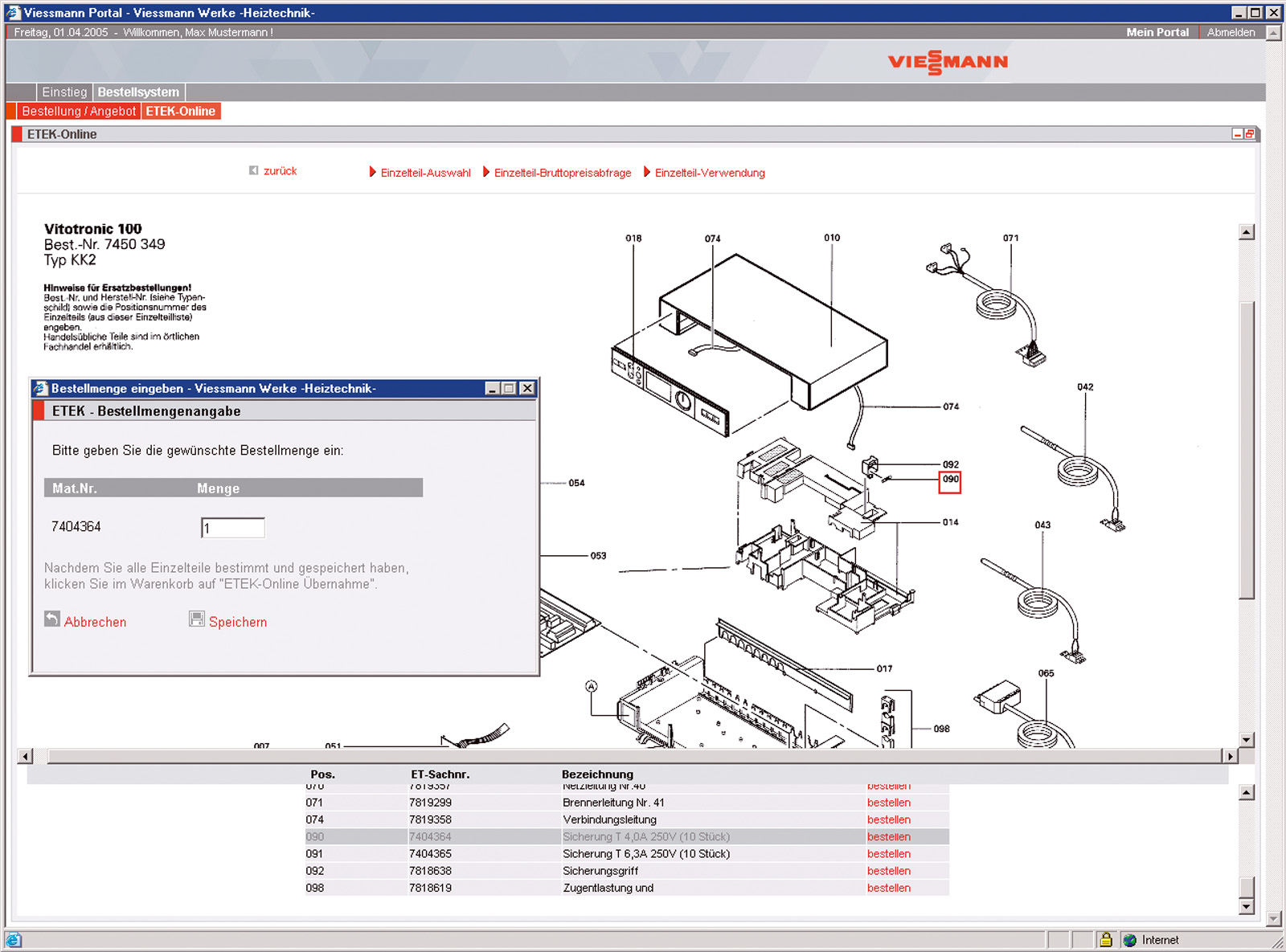Click the Bezeichnung column header
This screenshot has height=952, width=1286.
pyautogui.click(x=597, y=774)
